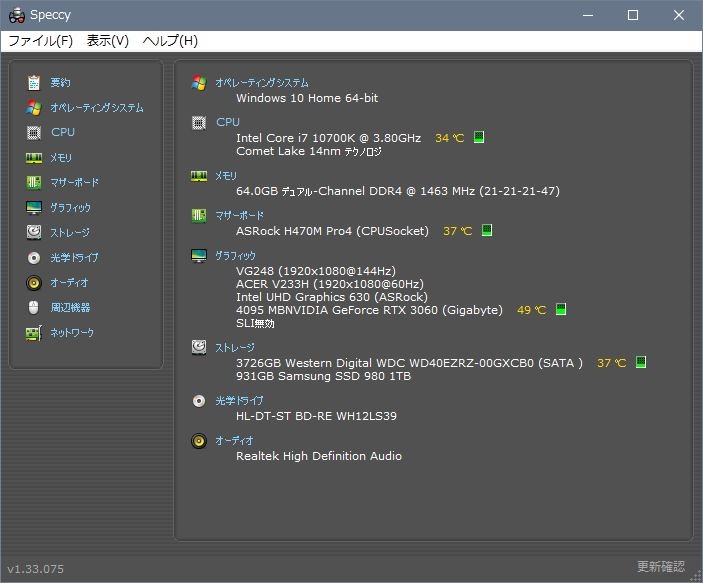Click the green temperature indicator next to WDC drive 37 ℃
The width and height of the screenshot is (703, 583).
(641, 362)
